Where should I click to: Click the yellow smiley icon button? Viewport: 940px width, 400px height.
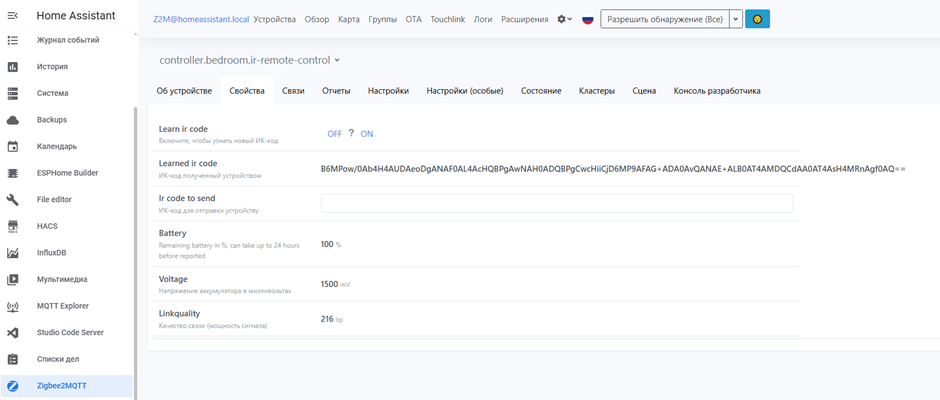point(757,19)
